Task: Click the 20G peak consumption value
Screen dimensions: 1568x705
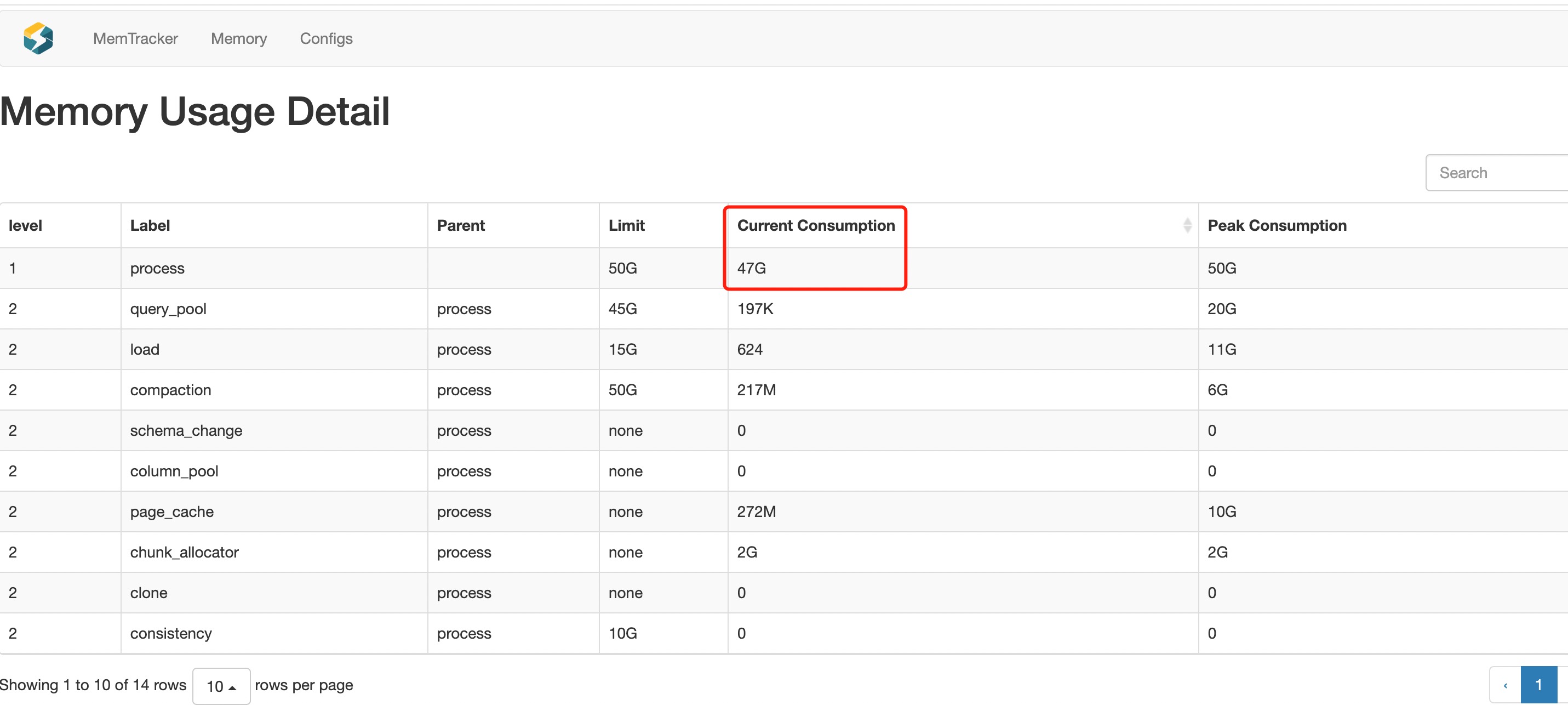Action: (x=1222, y=309)
